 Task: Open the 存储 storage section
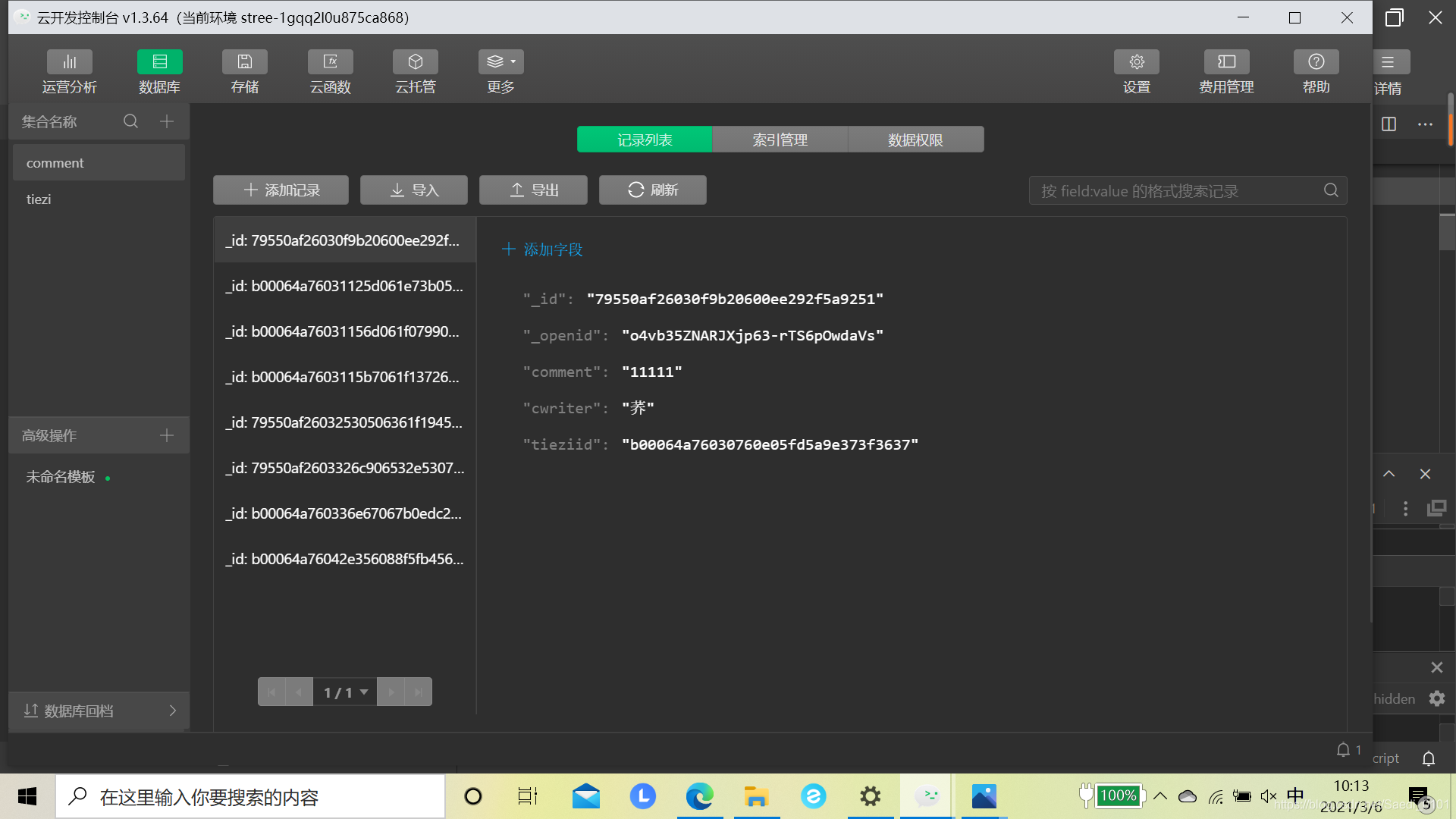pos(244,62)
